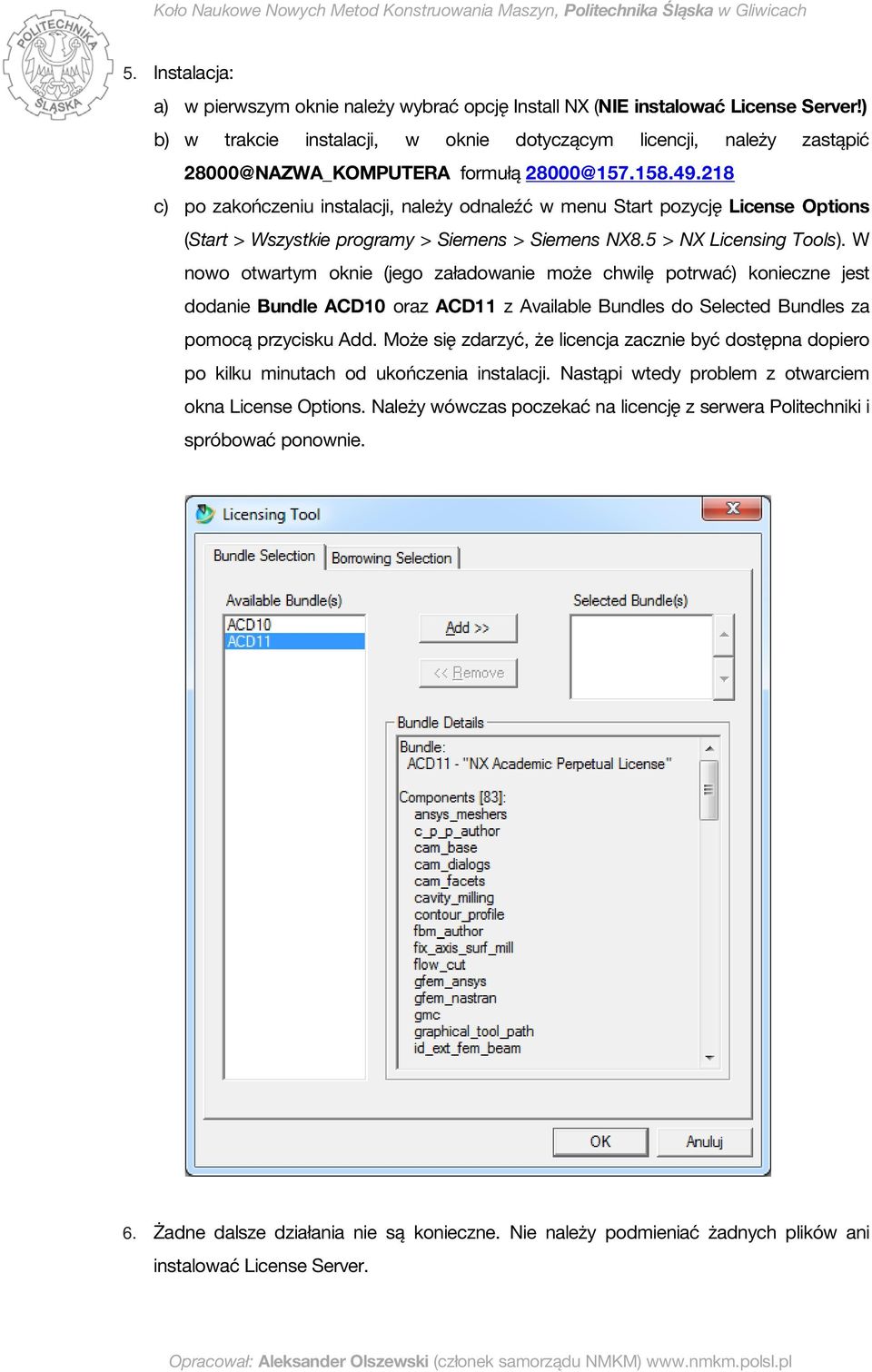Select ACD11 in Available Bundles

294,641
